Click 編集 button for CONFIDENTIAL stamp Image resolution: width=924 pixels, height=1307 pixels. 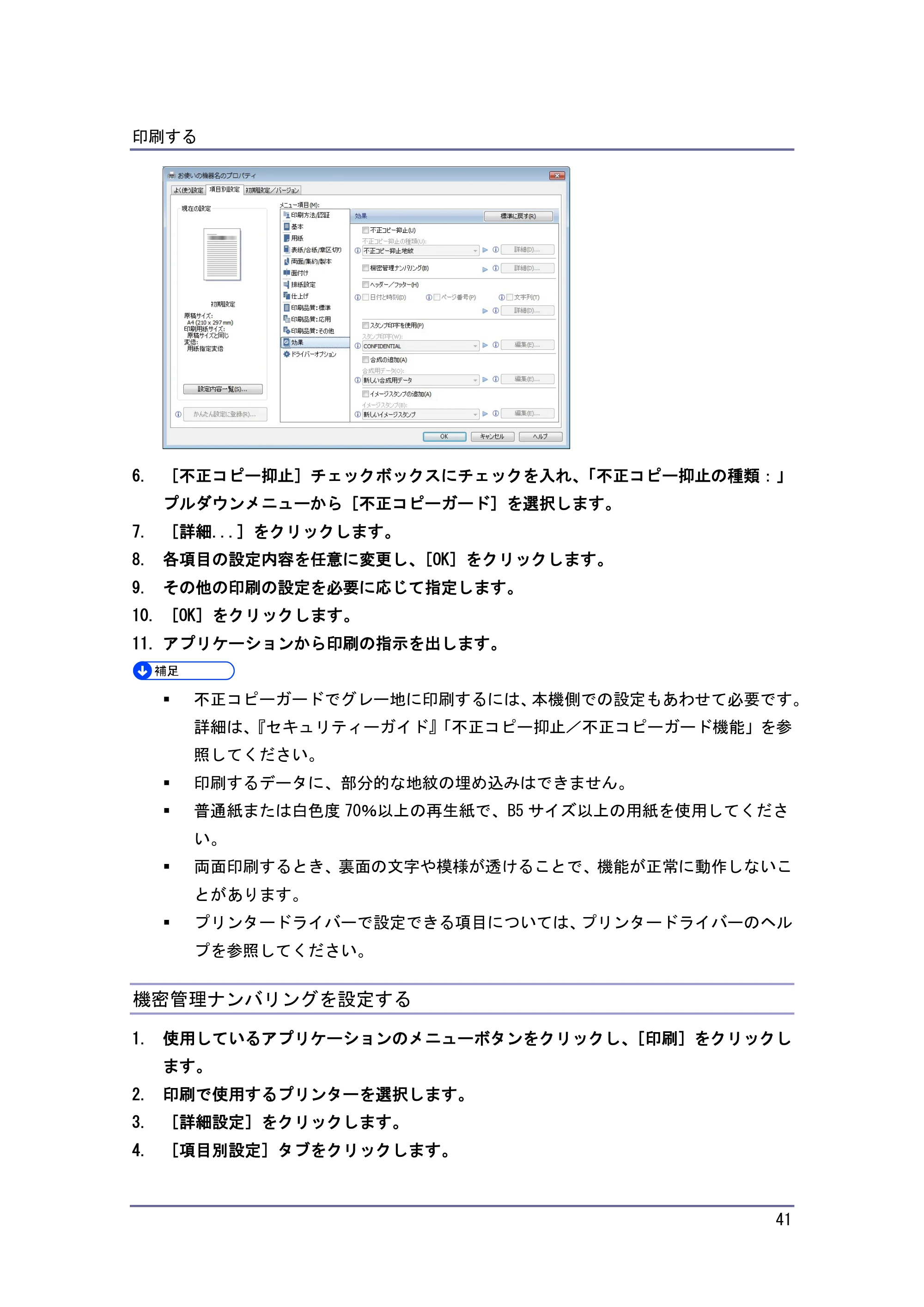pyautogui.click(x=527, y=345)
